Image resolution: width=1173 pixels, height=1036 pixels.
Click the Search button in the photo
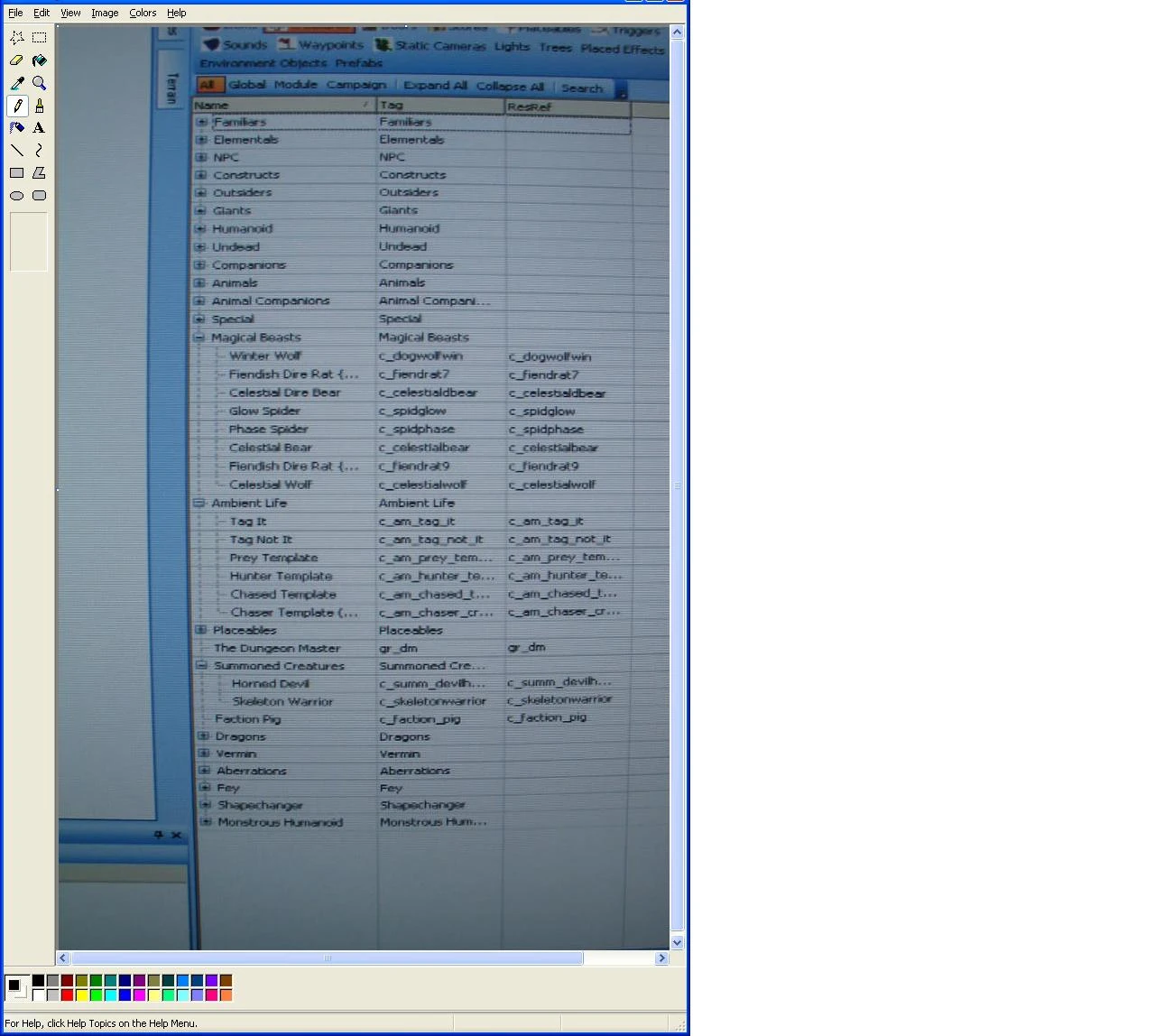pyautogui.click(x=582, y=88)
